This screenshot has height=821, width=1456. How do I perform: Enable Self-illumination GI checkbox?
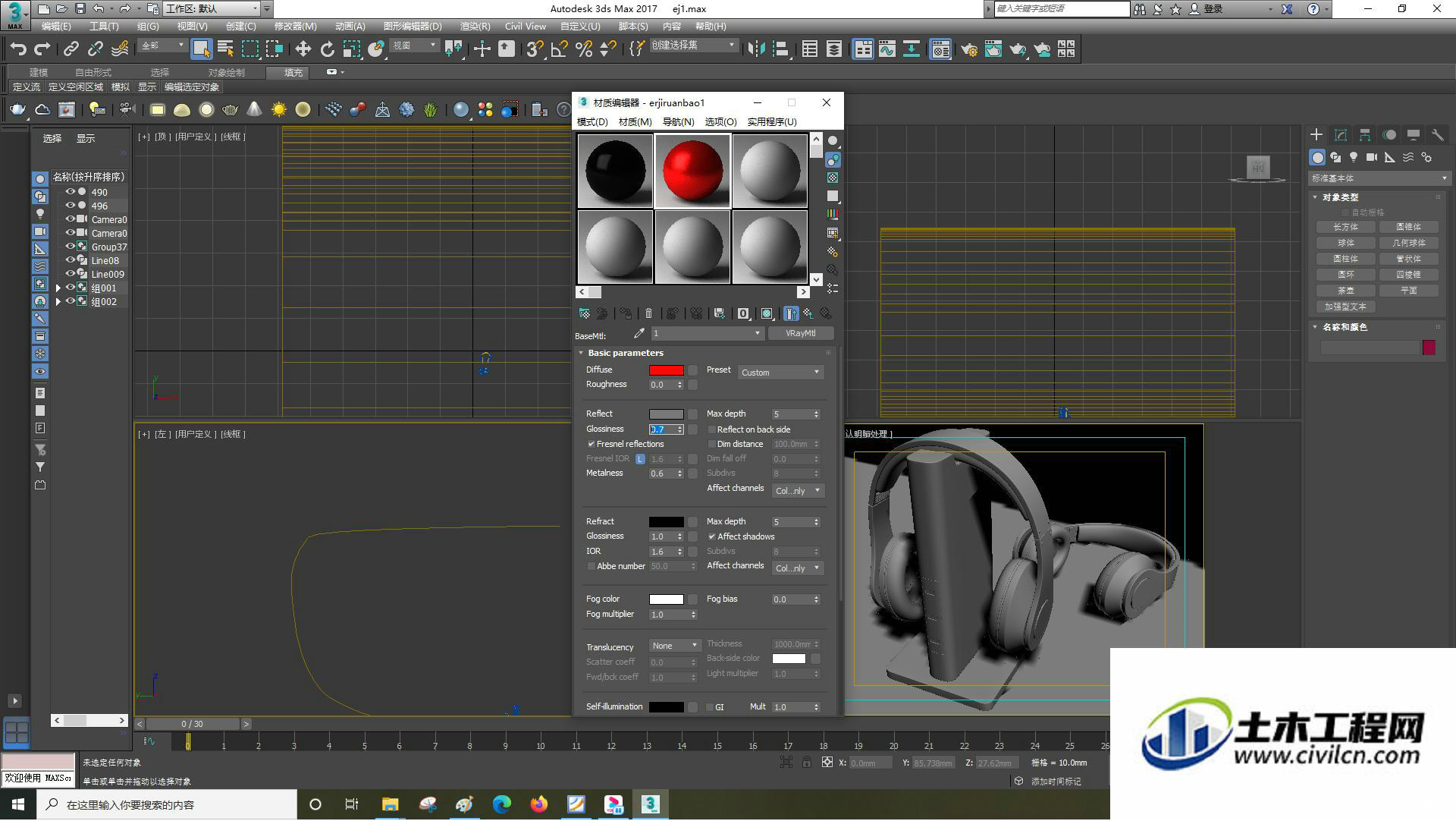[710, 707]
